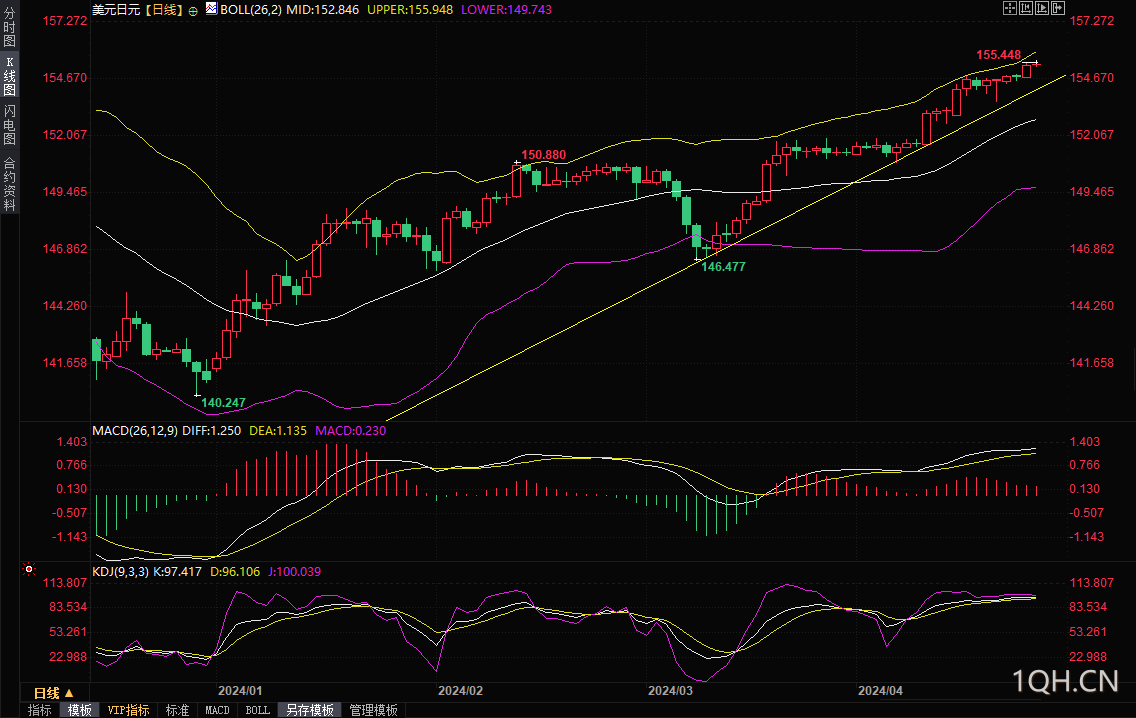Select the 指标 tab
1136x718 pixels.
[x=40, y=710]
